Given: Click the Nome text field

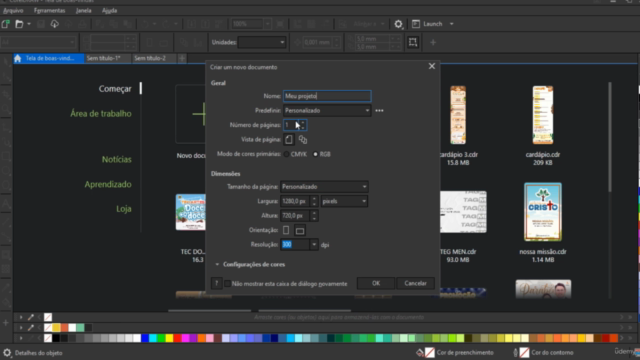Looking at the screenshot, I should (x=327, y=96).
